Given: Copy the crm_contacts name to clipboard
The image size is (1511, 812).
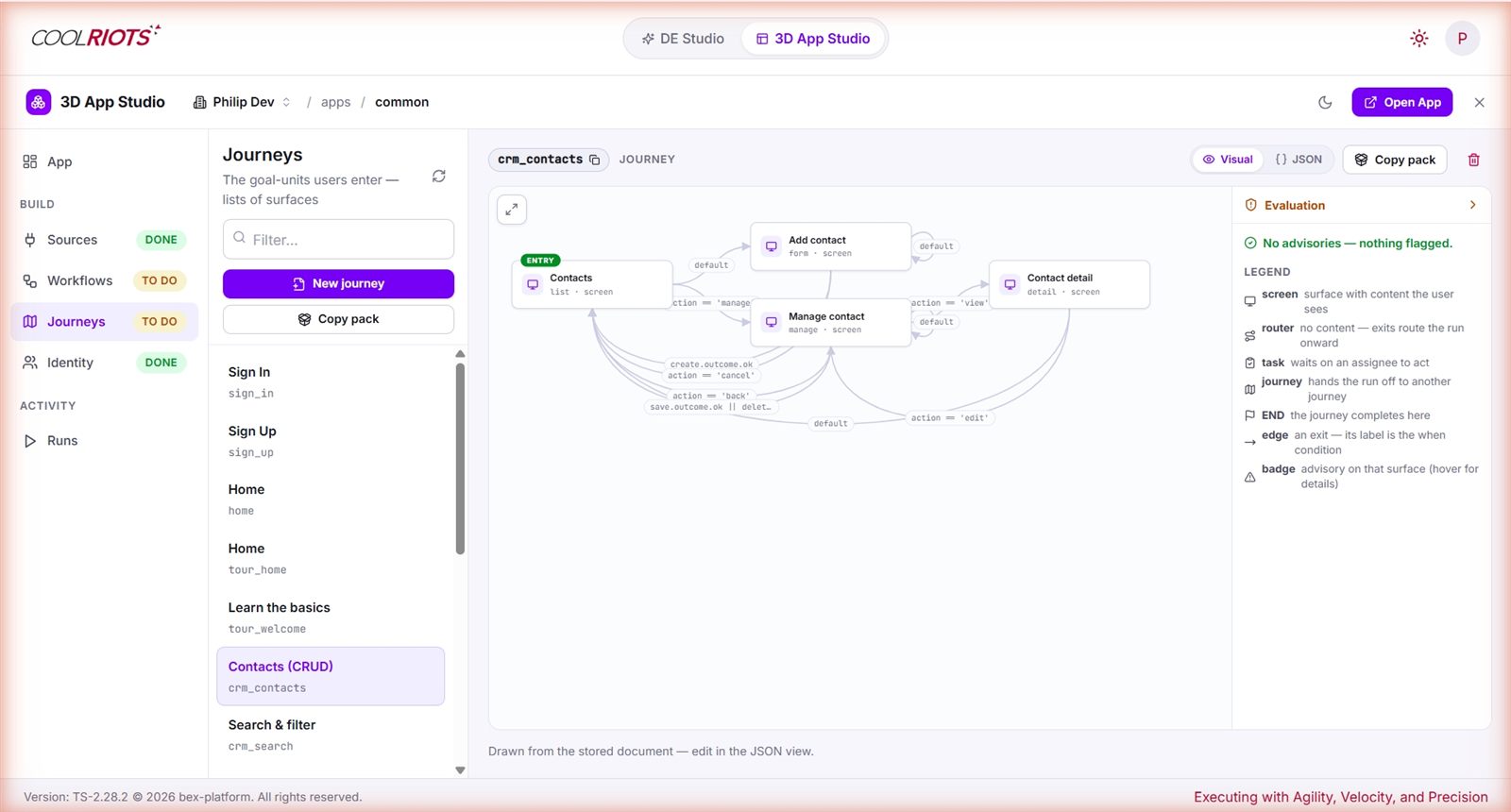Looking at the screenshot, I should coord(594,160).
